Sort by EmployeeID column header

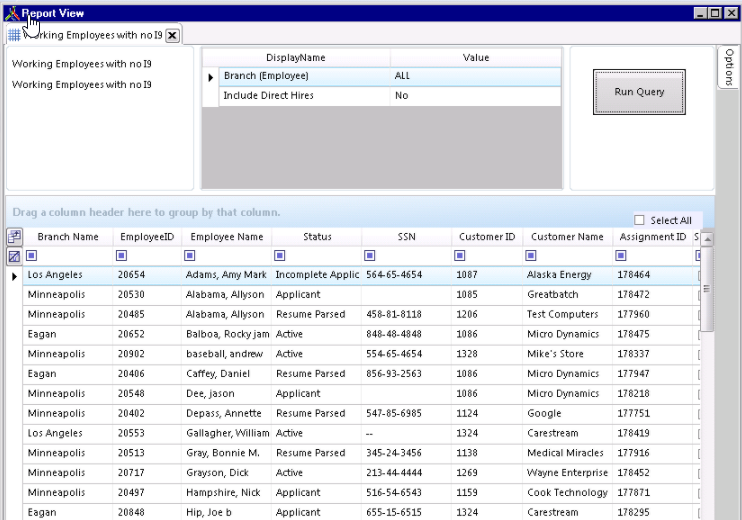click(147, 237)
